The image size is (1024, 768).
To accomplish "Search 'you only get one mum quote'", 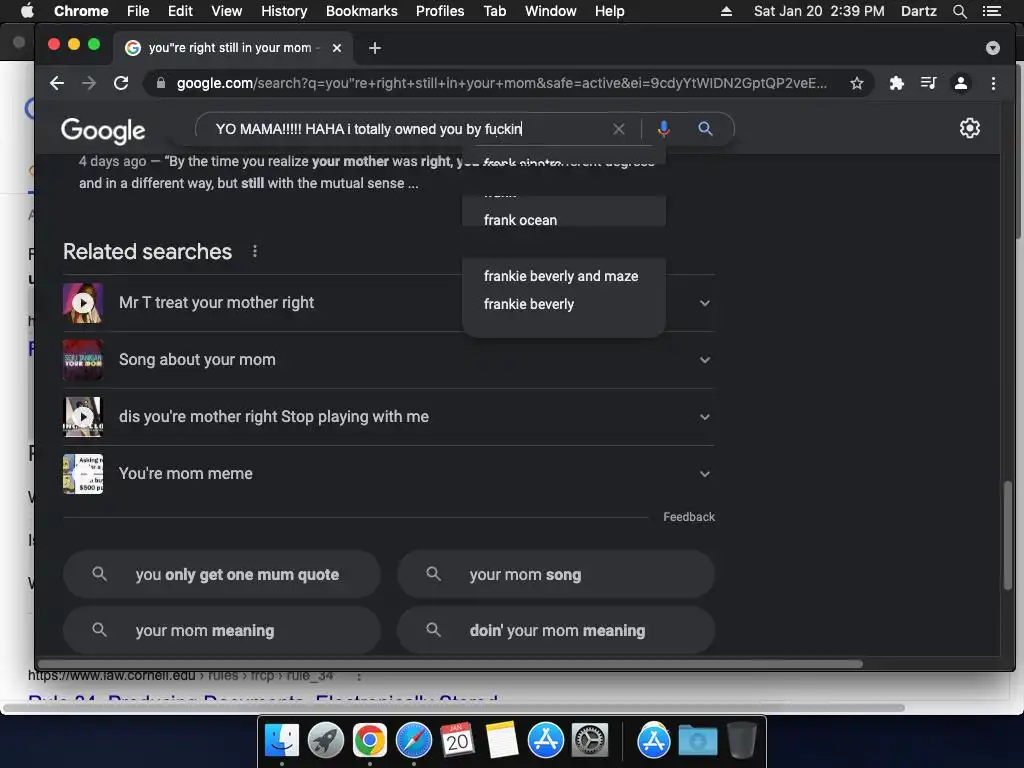I will pos(222,574).
